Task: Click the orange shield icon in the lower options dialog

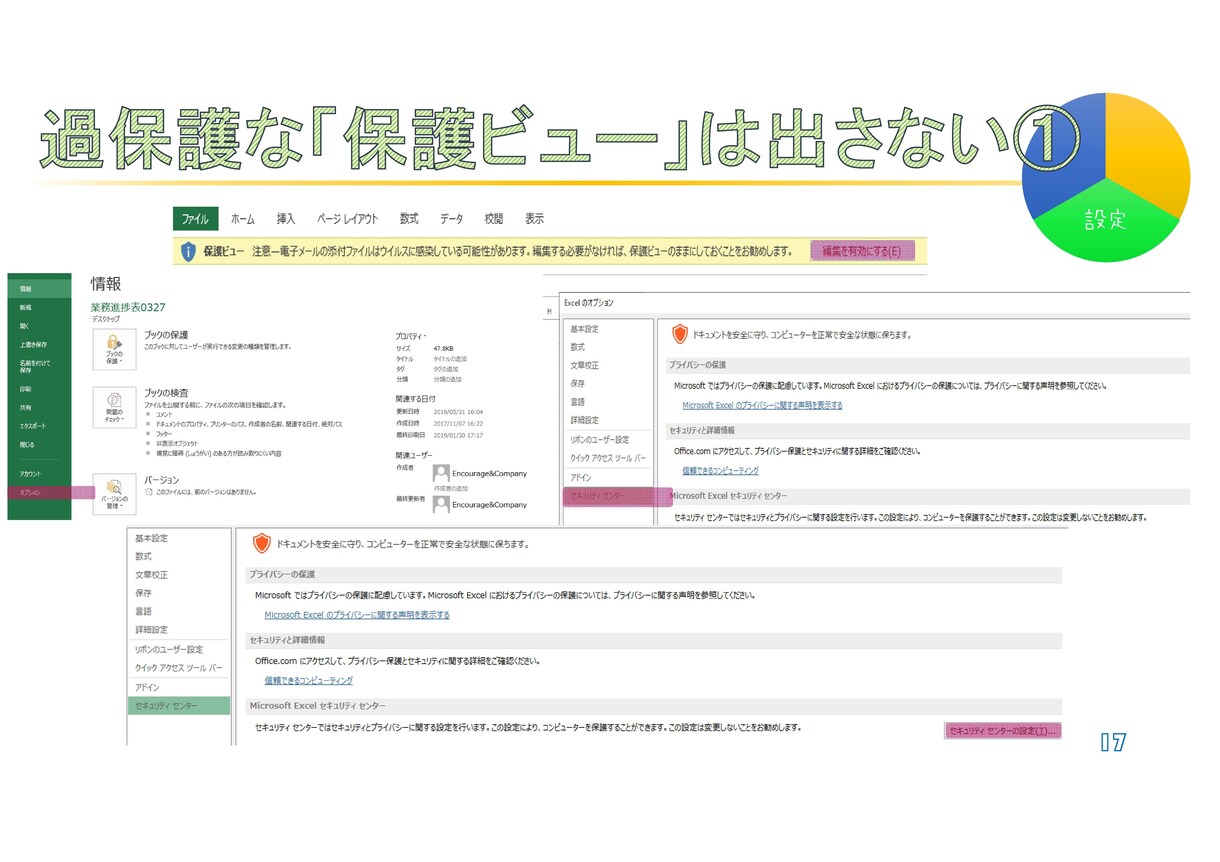Action: [261, 543]
